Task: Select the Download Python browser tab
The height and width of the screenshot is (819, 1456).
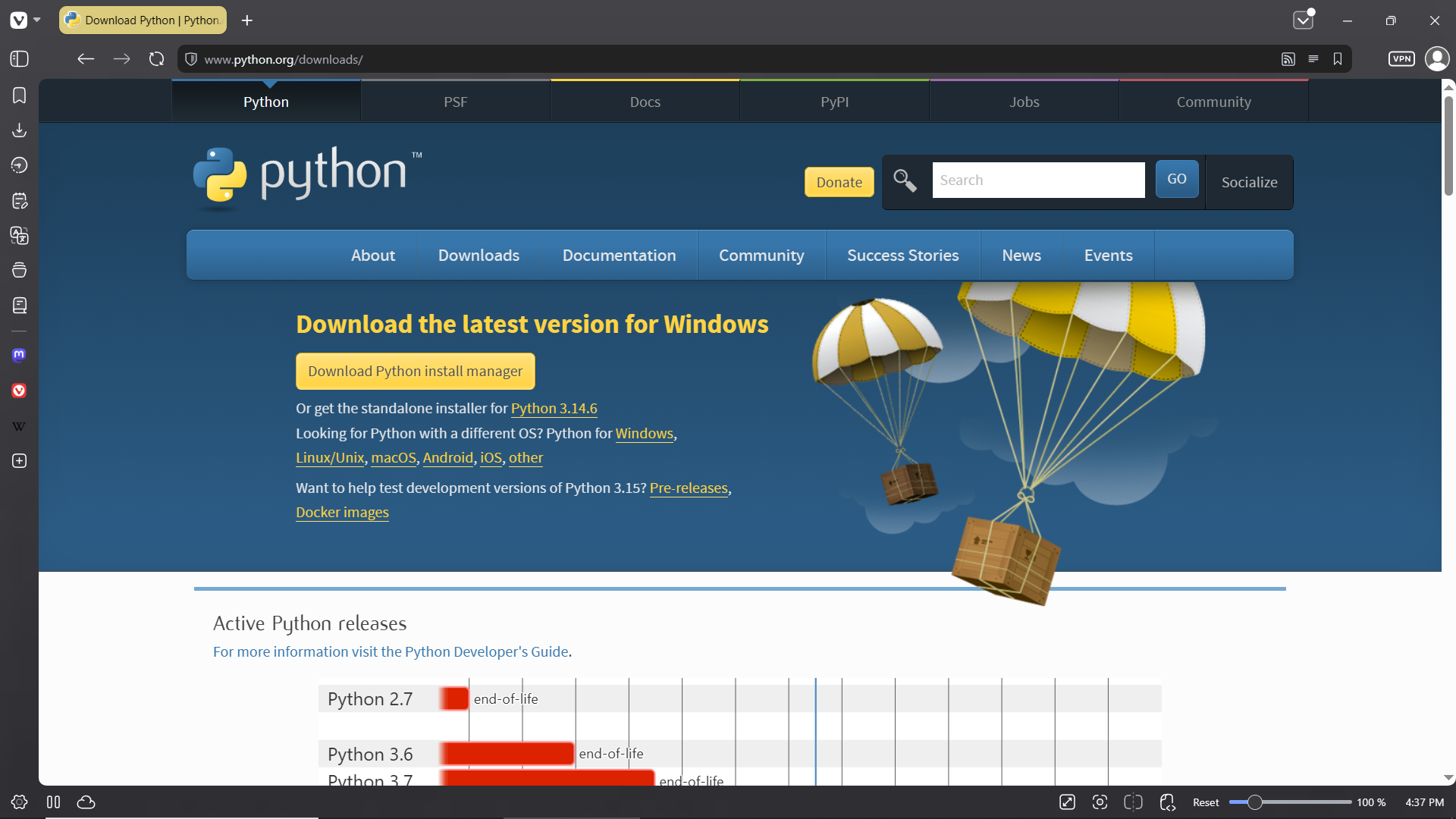Action: coord(144,20)
